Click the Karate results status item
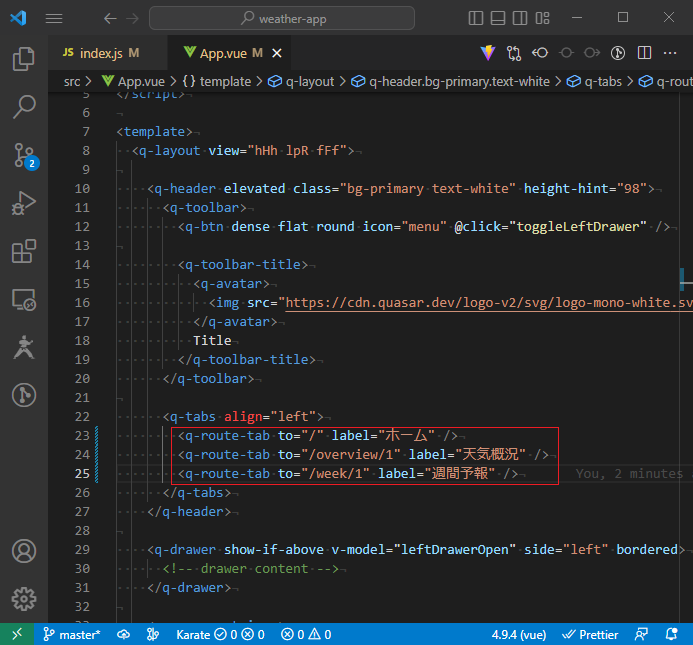693x645 pixels. coord(220,634)
